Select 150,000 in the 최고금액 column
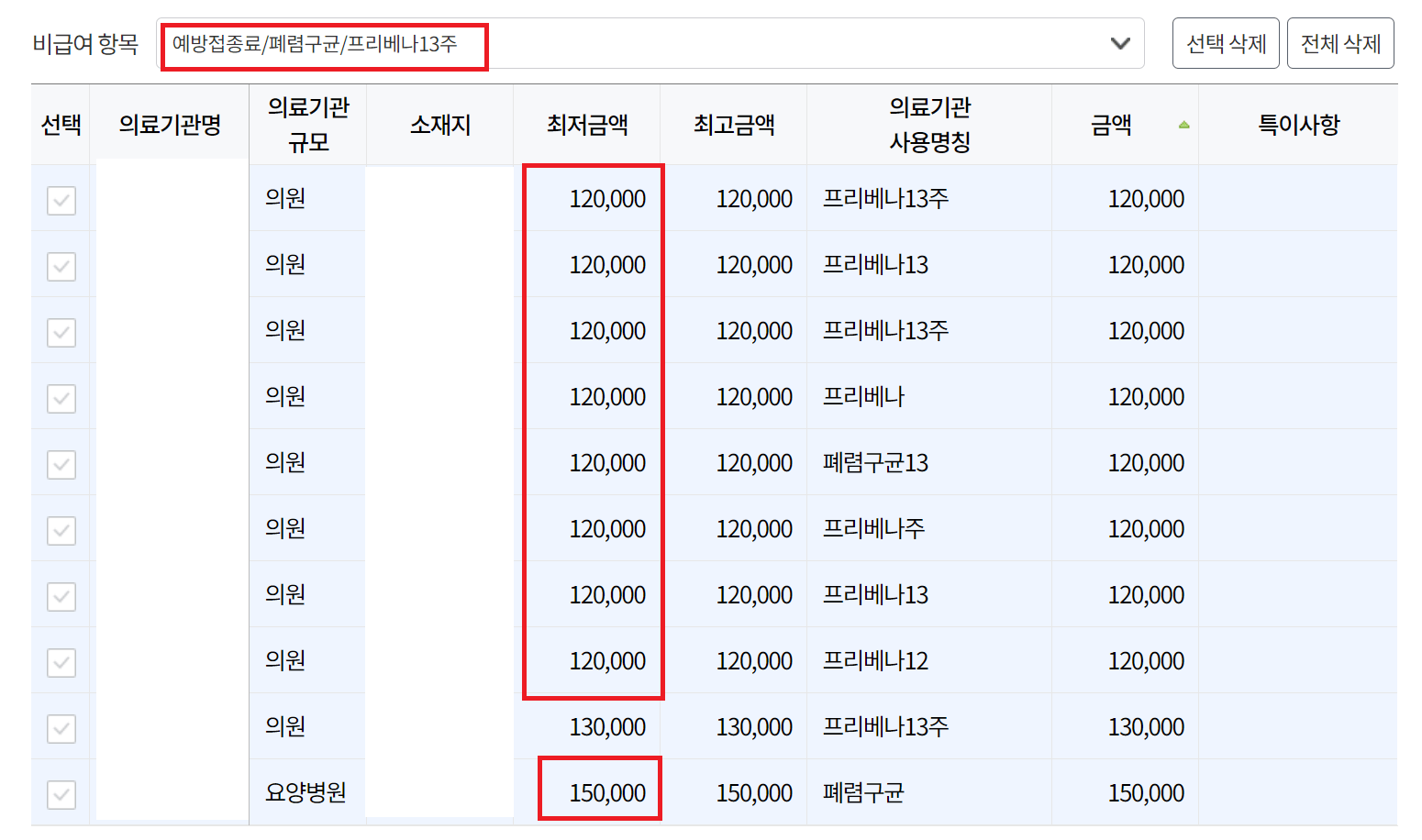Viewport: 1422px width, 840px height. [x=754, y=793]
